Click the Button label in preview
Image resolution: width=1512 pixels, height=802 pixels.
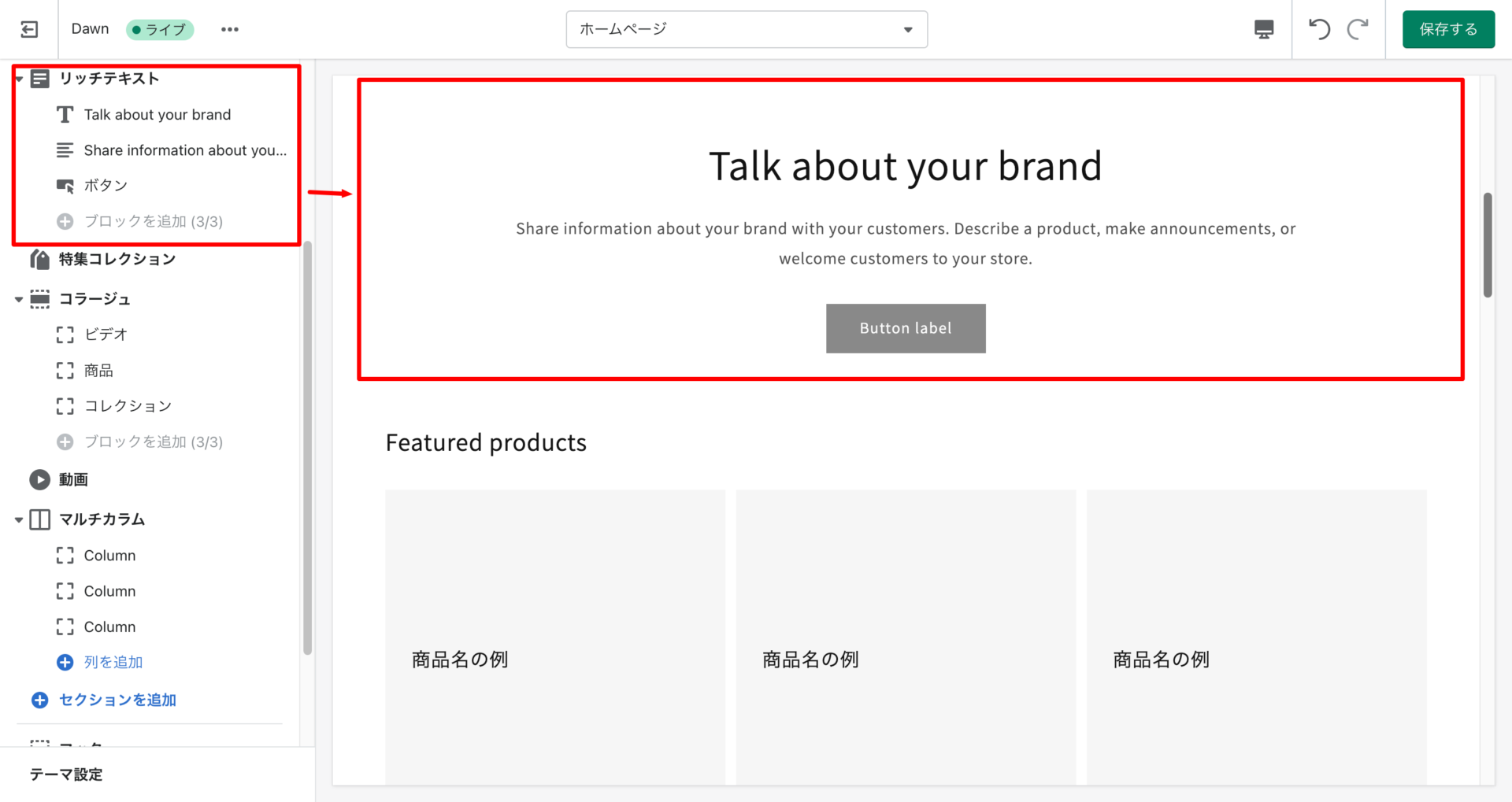[905, 328]
